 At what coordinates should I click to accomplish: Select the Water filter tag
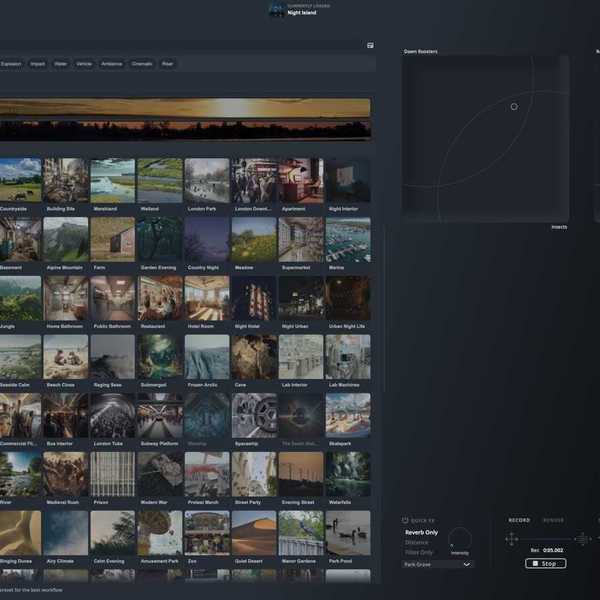[60, 64]
